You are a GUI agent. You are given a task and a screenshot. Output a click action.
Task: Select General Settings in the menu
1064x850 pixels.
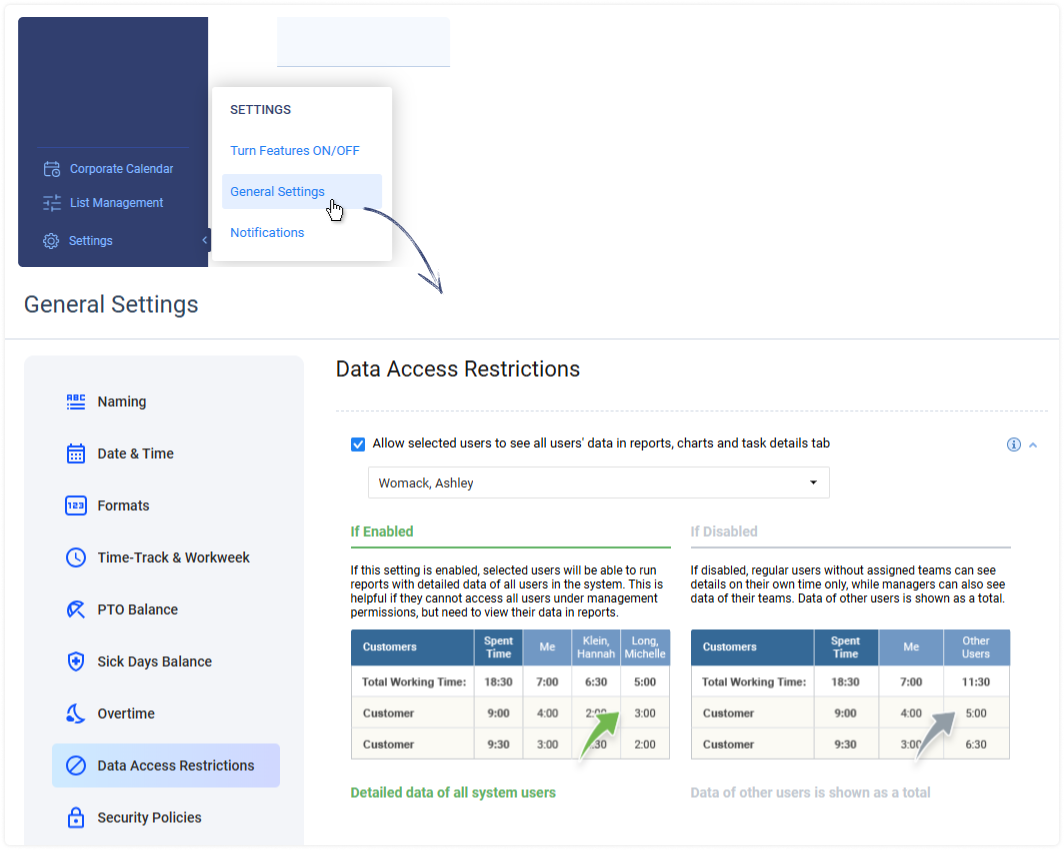277,191
